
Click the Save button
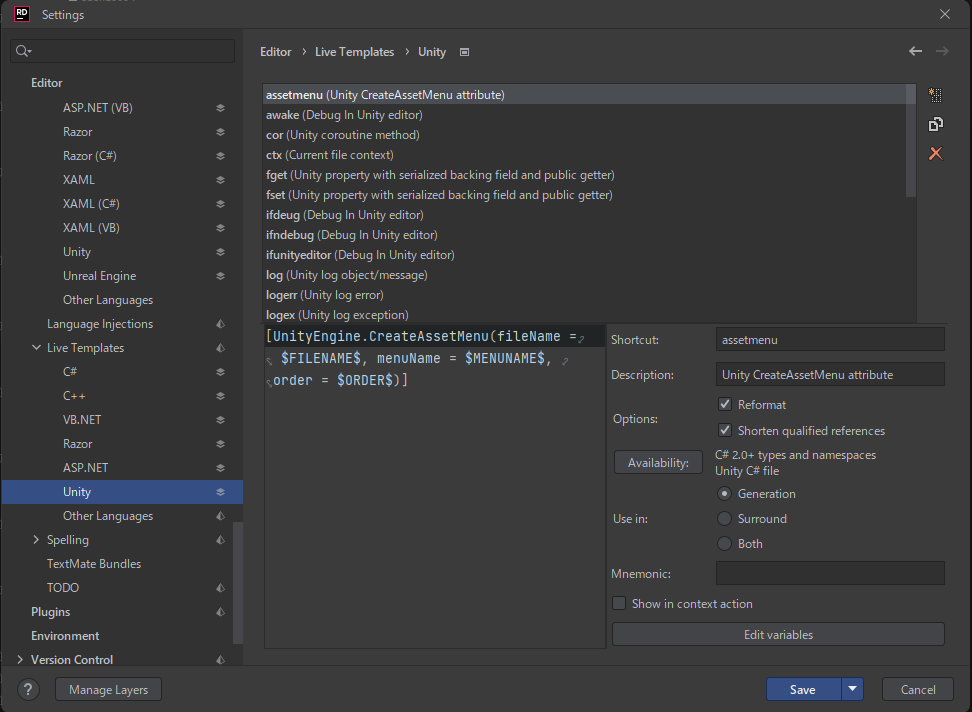coord(803,689)
